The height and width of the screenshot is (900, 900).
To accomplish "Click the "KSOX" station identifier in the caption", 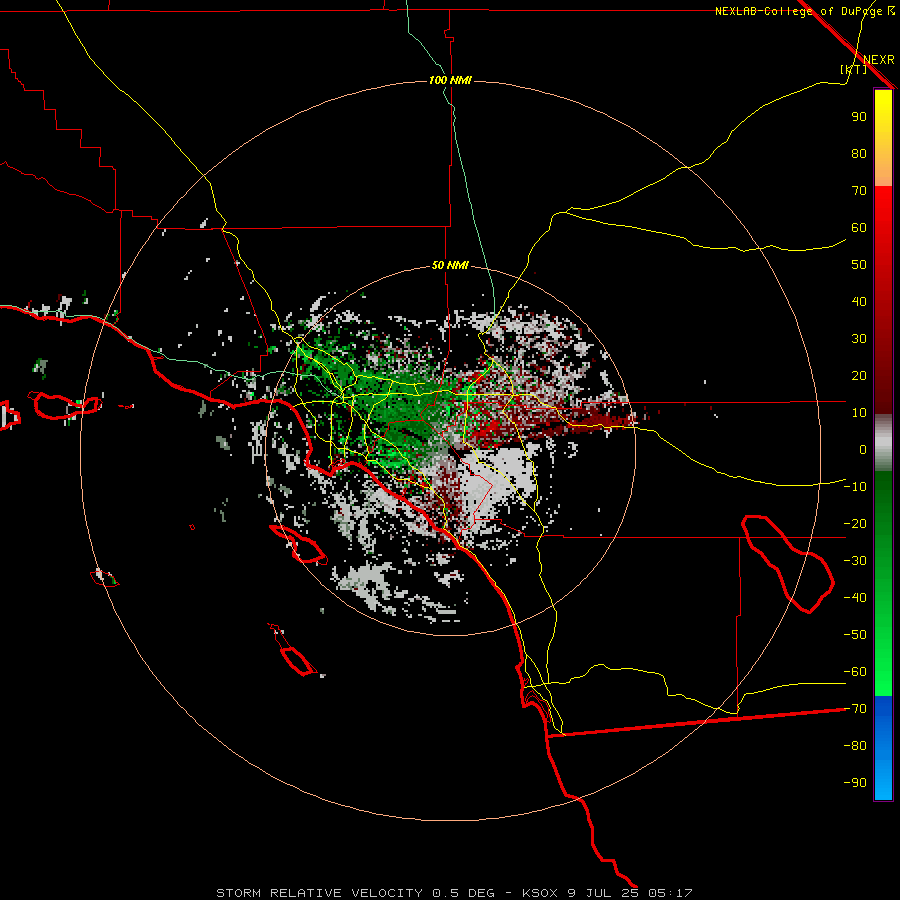I will pos(540,893).
